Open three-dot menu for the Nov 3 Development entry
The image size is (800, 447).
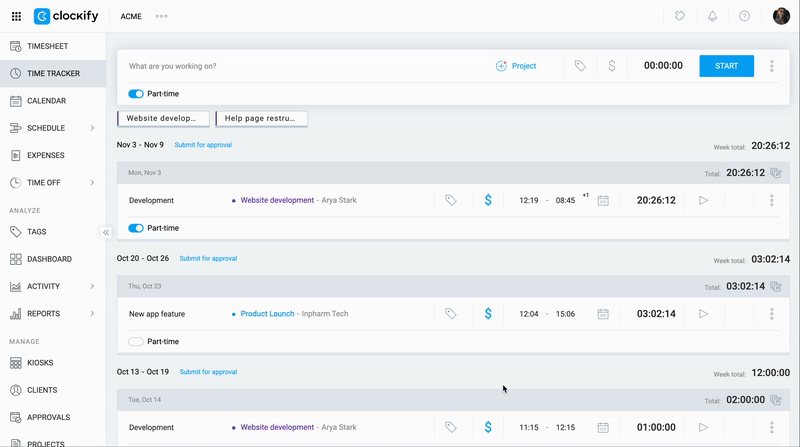tap(772, 200)
